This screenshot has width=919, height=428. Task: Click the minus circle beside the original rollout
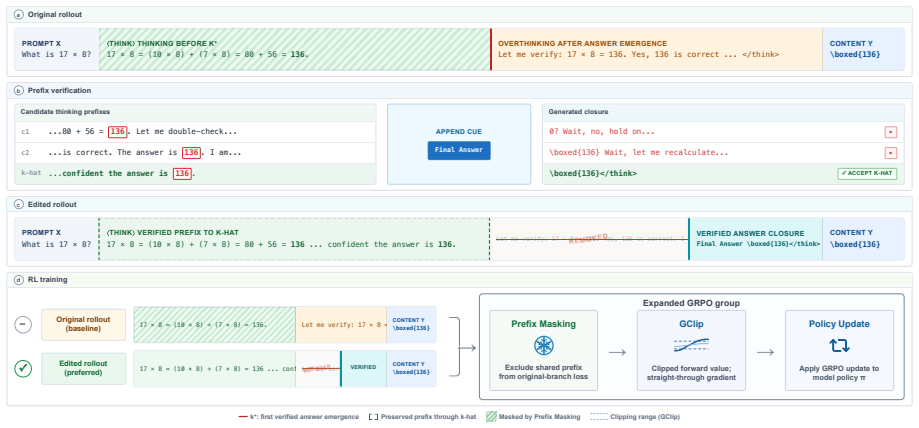click(23, 324)
